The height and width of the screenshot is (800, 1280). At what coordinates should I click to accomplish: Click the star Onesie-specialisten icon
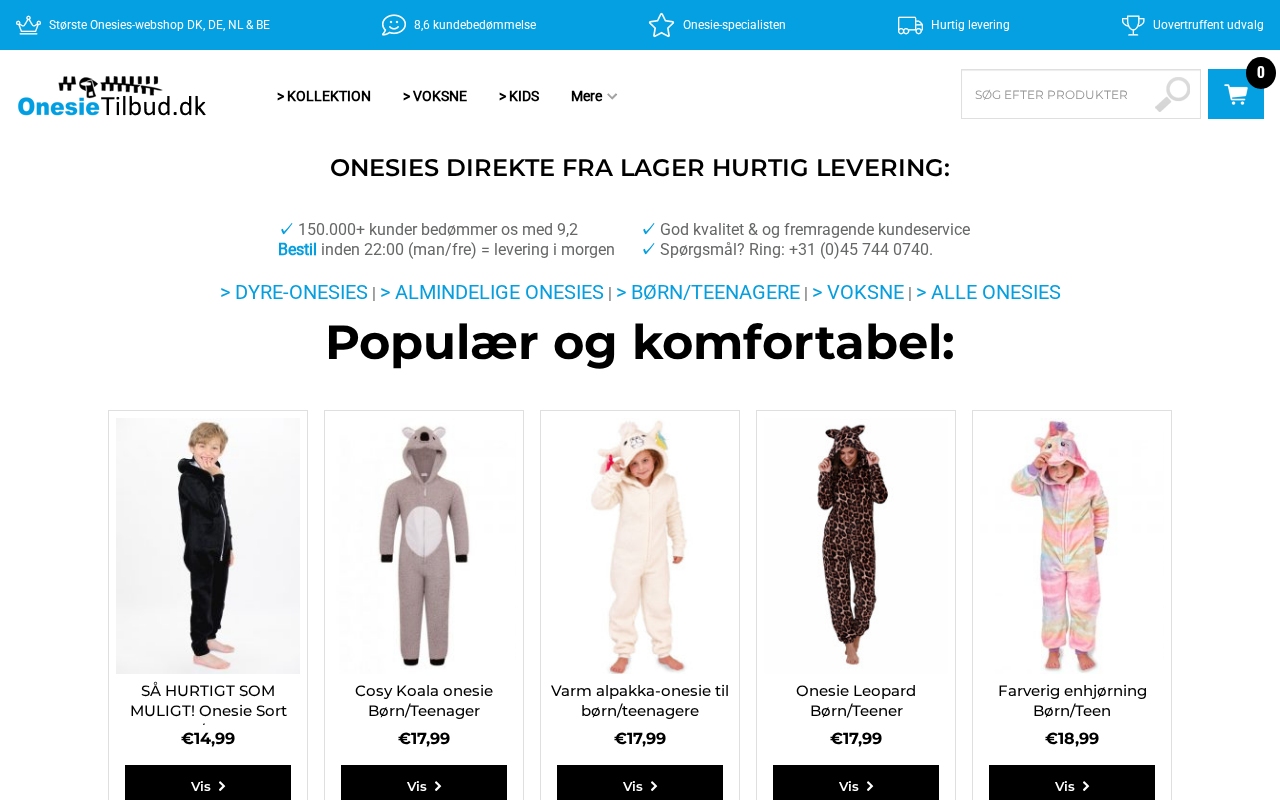click(661, 25)
